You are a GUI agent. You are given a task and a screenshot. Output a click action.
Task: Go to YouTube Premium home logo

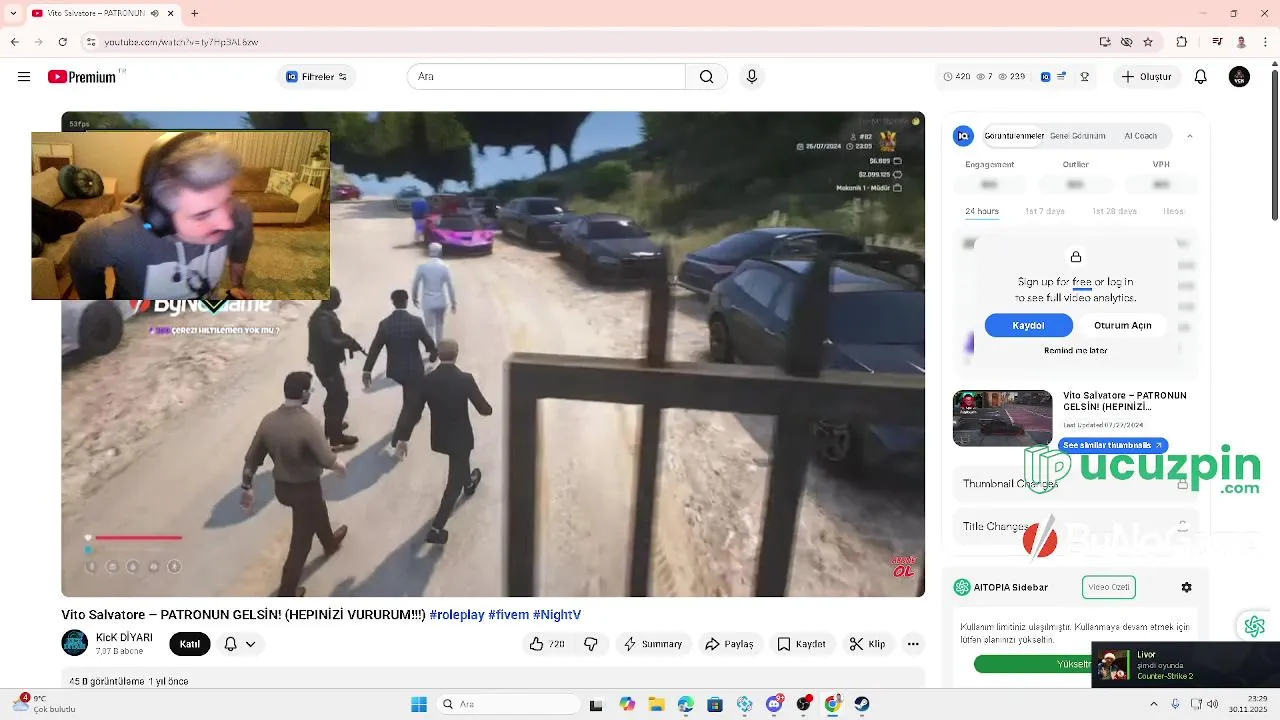click(82, 77)
